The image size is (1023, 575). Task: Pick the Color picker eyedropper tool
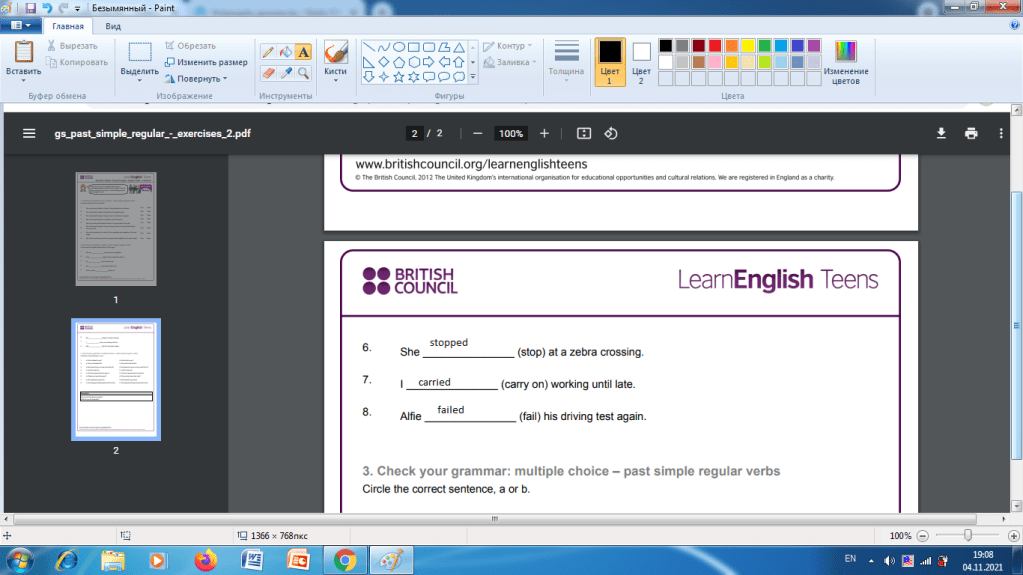[286, 73]
